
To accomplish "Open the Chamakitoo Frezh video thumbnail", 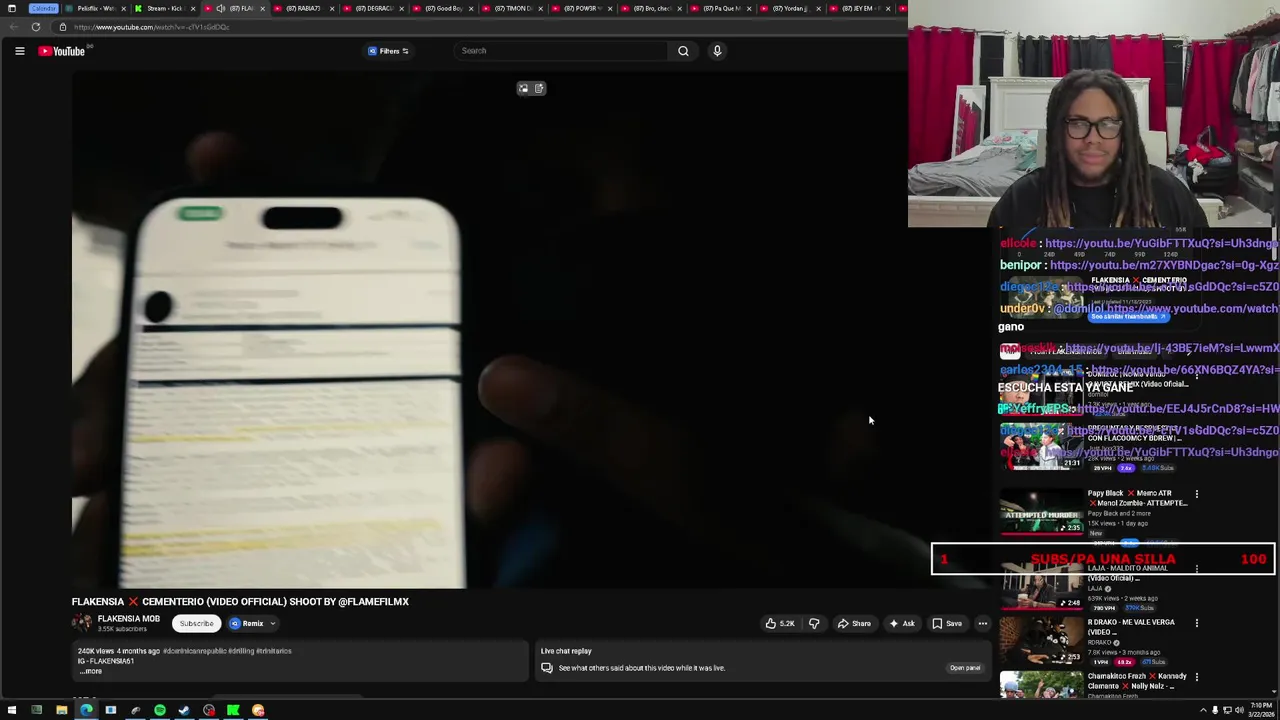I will tap(1041, 685).
